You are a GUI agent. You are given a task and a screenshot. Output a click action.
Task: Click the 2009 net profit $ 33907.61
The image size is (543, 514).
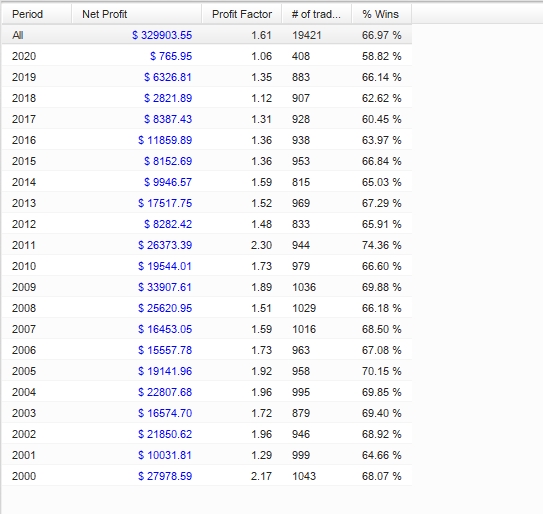tap(165, 287)
